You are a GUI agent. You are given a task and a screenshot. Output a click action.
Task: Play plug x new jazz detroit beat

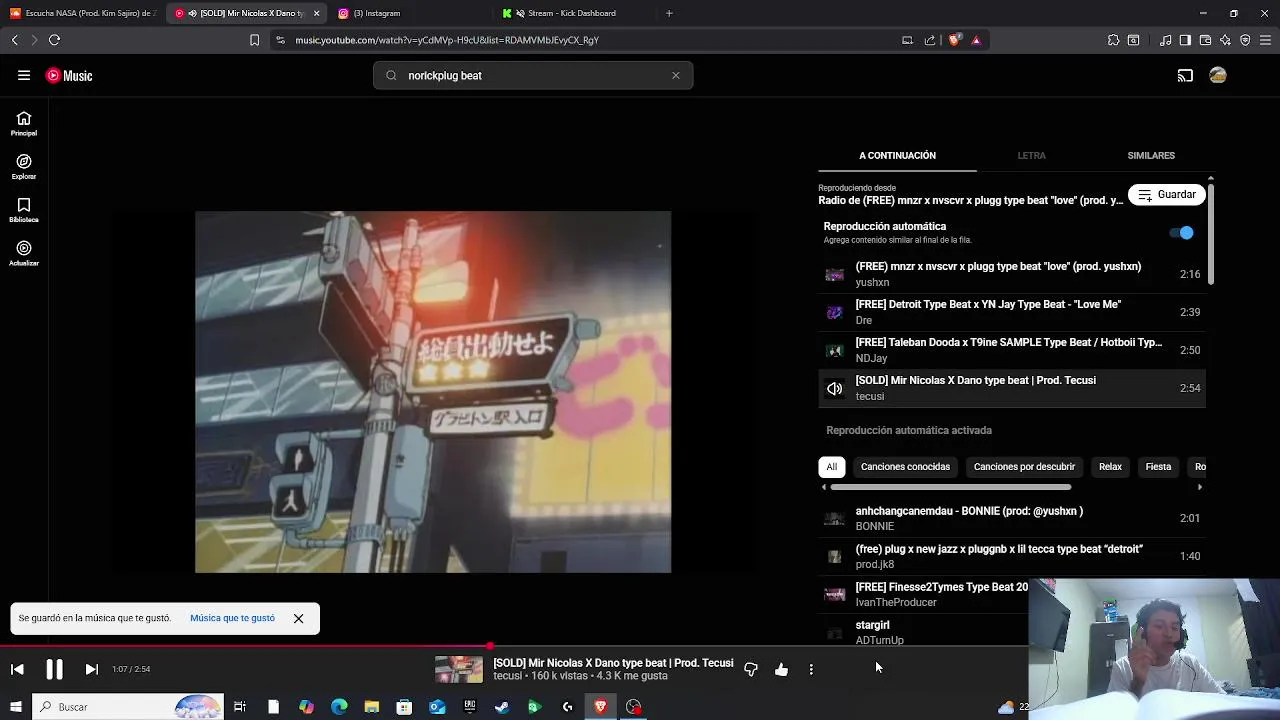point(1012,556)
